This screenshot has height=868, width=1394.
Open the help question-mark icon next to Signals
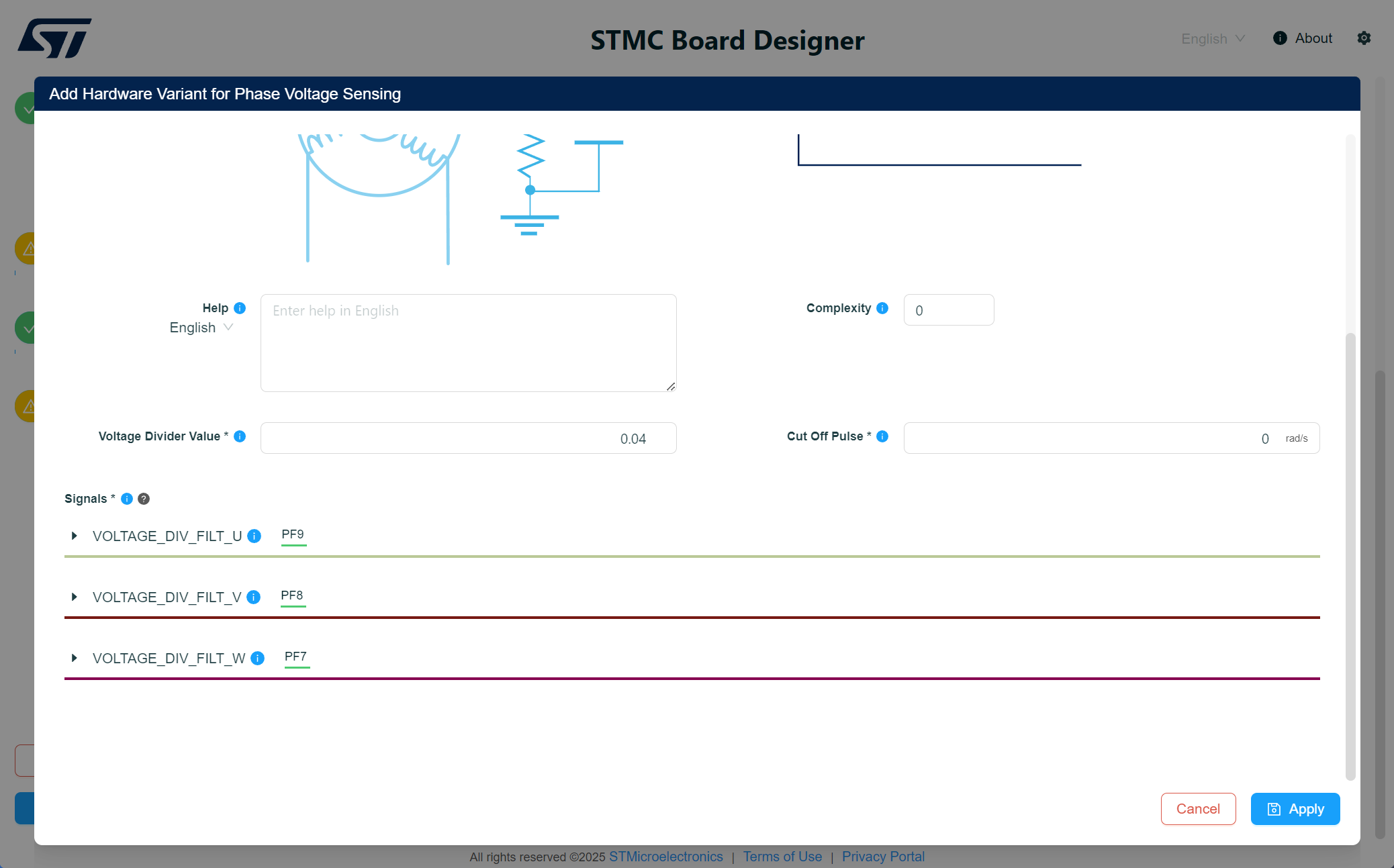click(143, 498)
